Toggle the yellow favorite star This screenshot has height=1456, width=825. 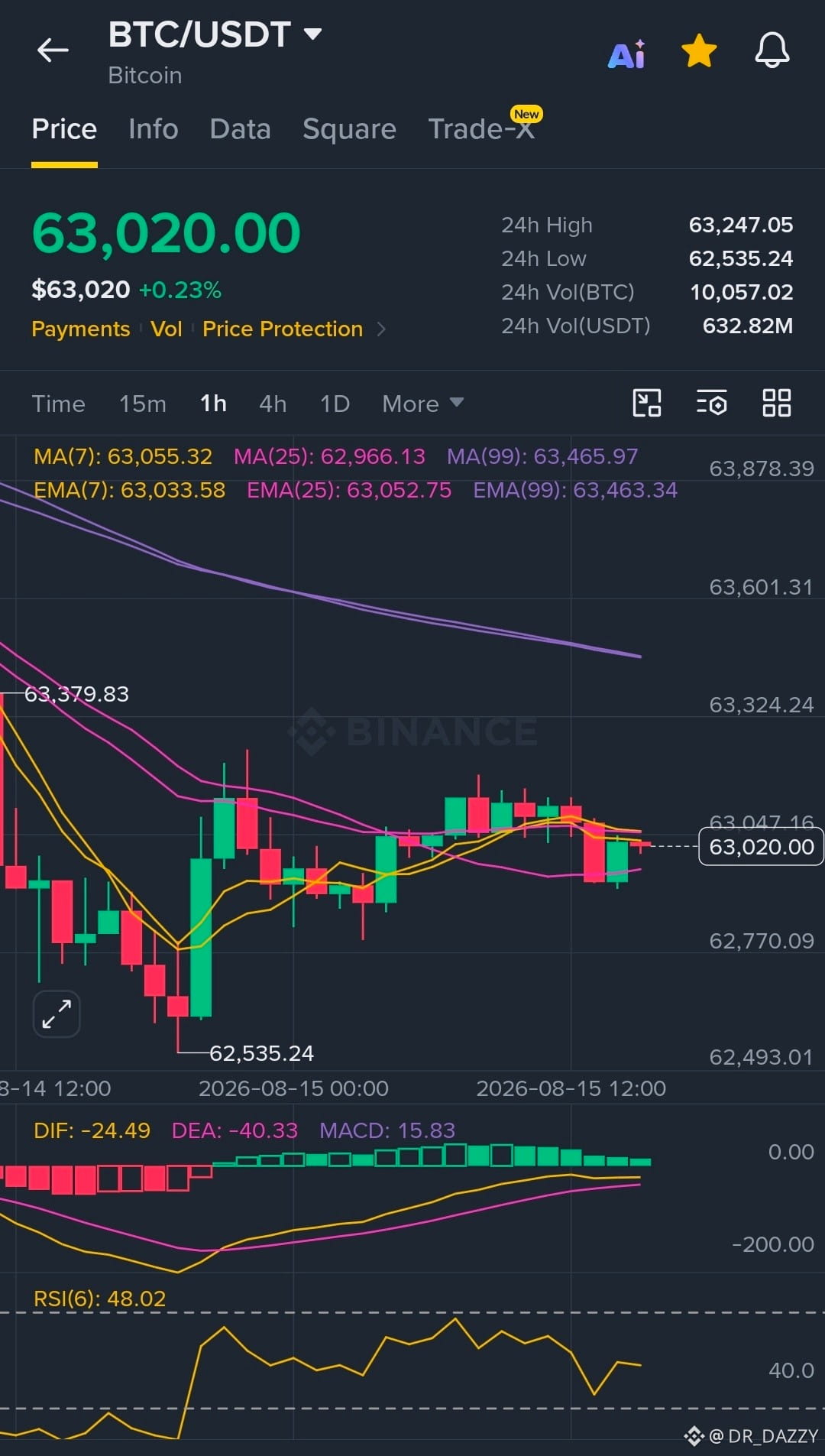[x=699, y=50]
